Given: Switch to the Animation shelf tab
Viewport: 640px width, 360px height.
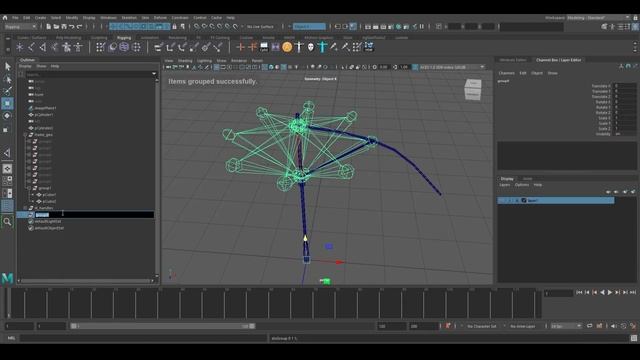Looking at the screenshot, I should 150,38.
